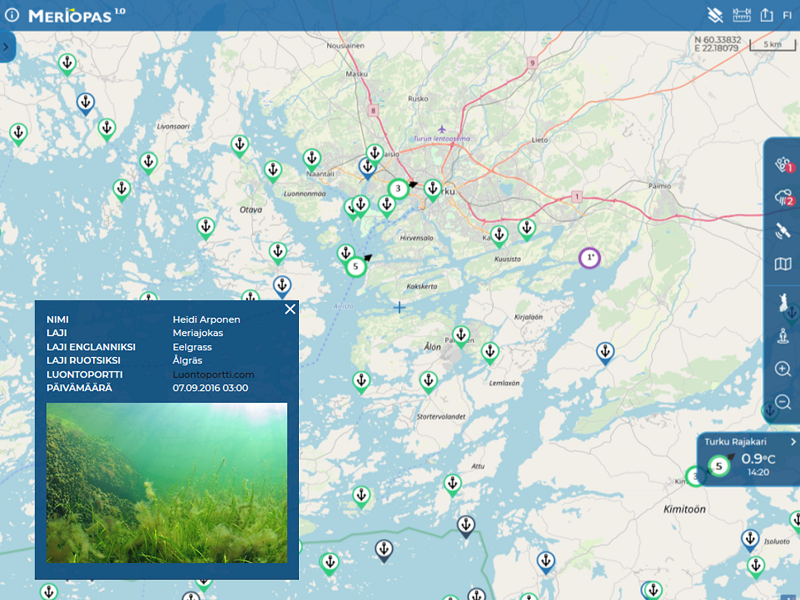
Task: Open weather layer icon with badge 2
Action: click(x=783, y=198)
